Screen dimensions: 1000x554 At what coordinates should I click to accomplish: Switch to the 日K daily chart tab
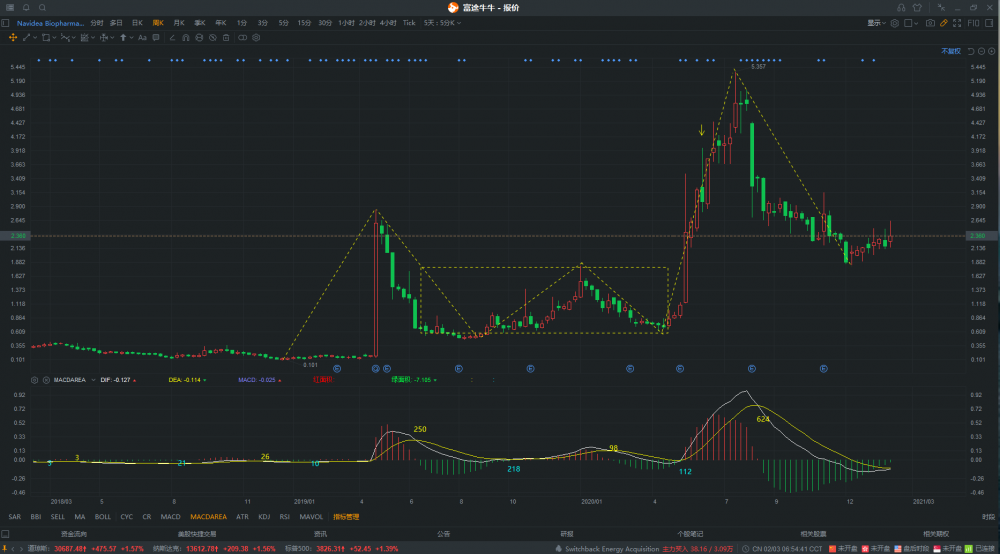point(137,22)
